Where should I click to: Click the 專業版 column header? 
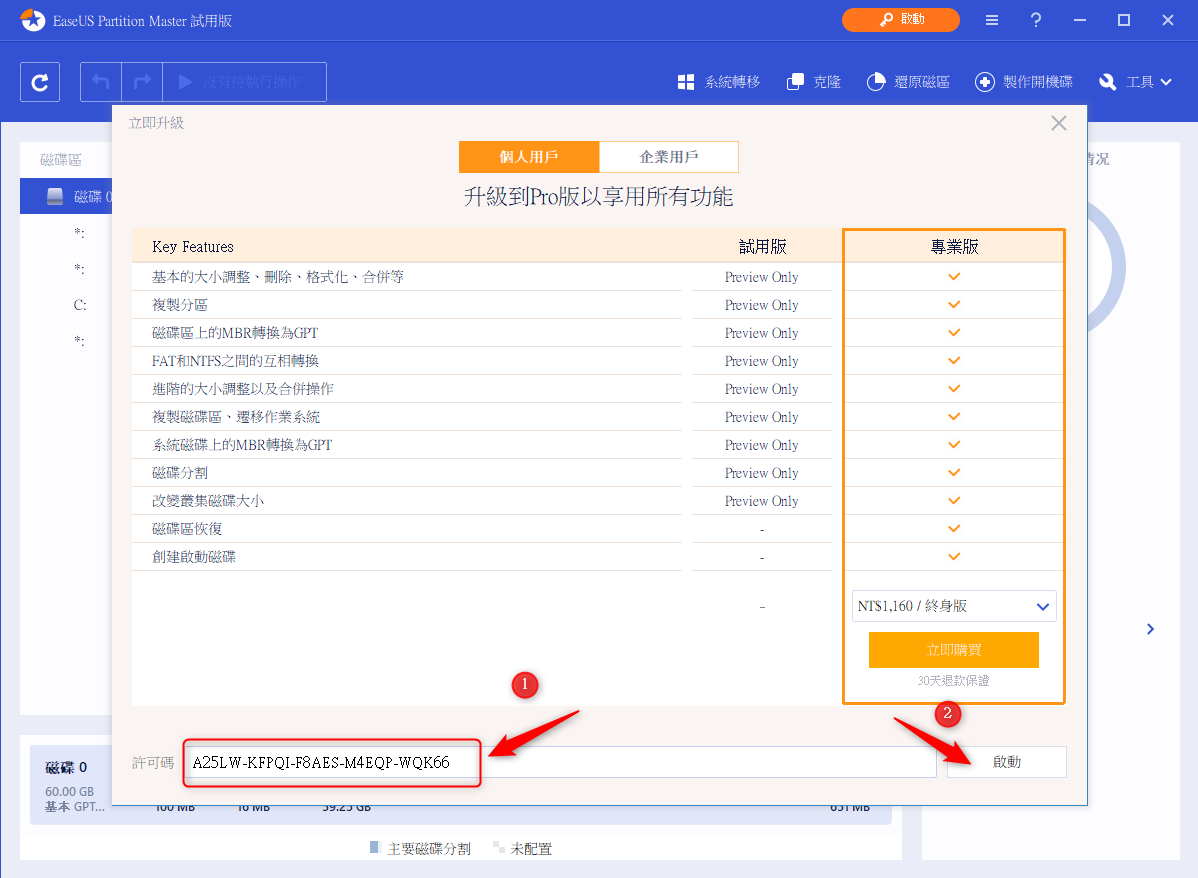pos(954,247)
